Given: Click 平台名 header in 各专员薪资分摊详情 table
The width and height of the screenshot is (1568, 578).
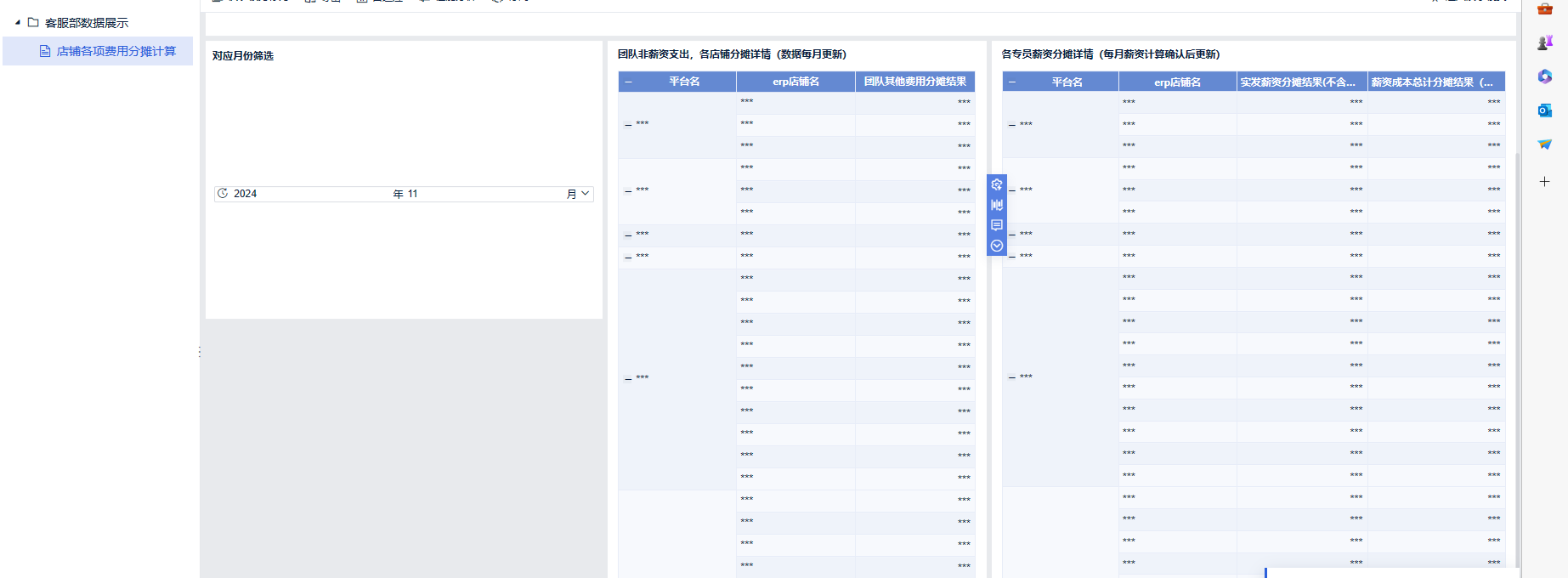Looking at the screenshot, I should 1067,82.
